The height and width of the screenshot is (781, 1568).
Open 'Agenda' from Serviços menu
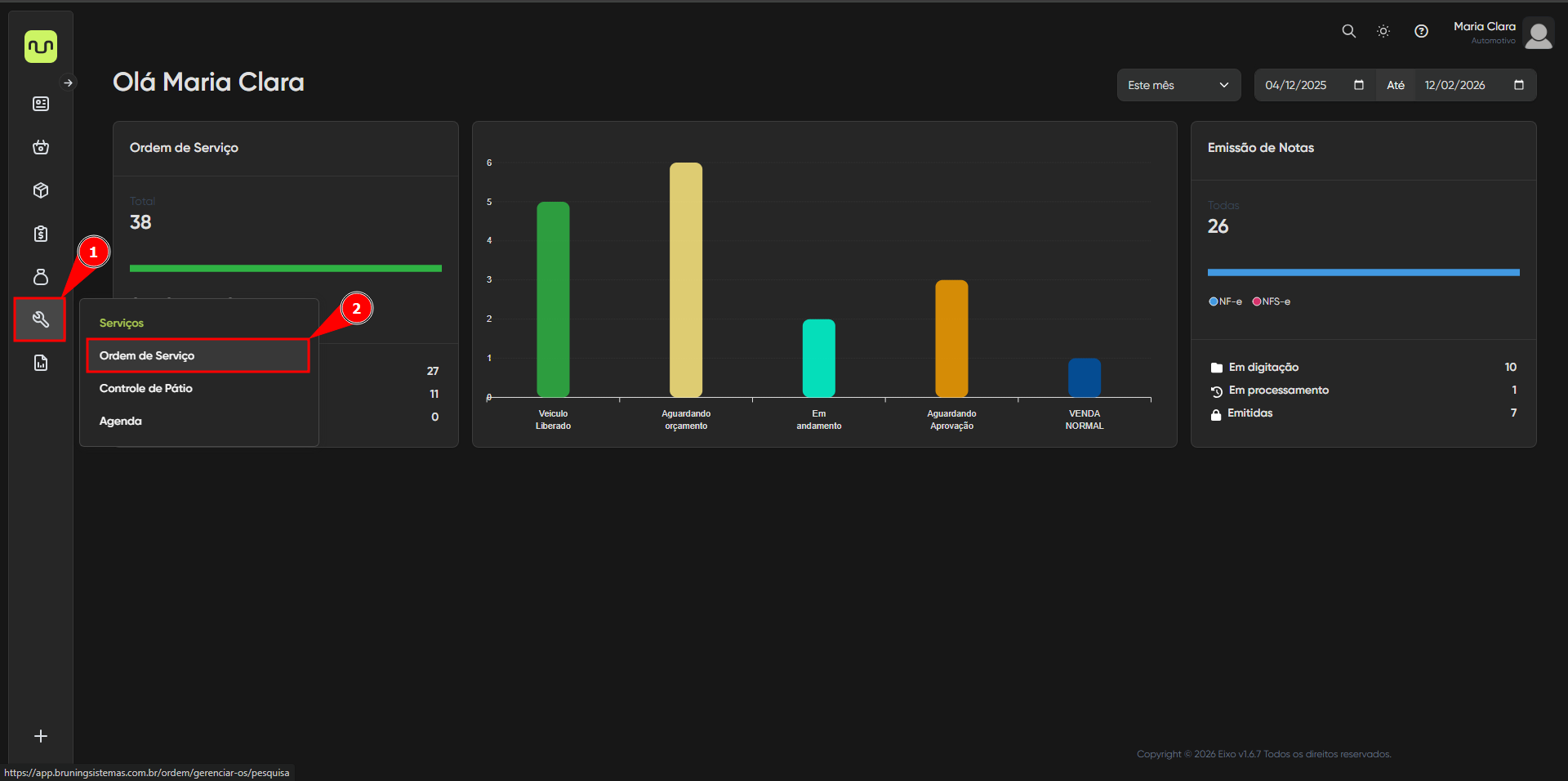pyautogui.click(x=121, y=421)
